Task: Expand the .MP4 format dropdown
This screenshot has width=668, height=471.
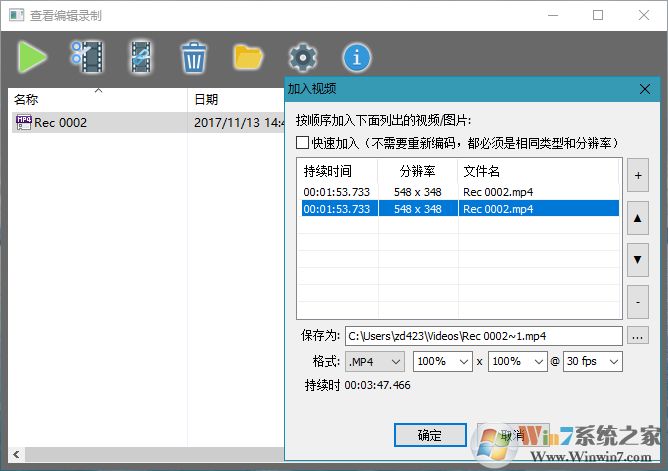Action: pyautogui.click(x=375, y=361)
